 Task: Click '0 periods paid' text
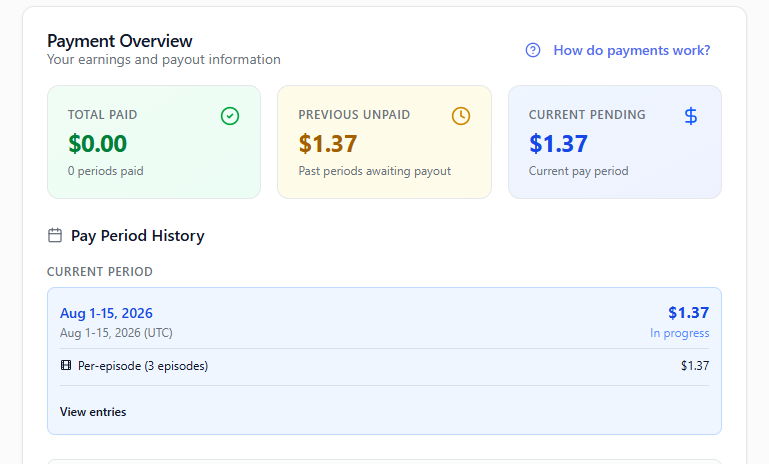point(105,171)
